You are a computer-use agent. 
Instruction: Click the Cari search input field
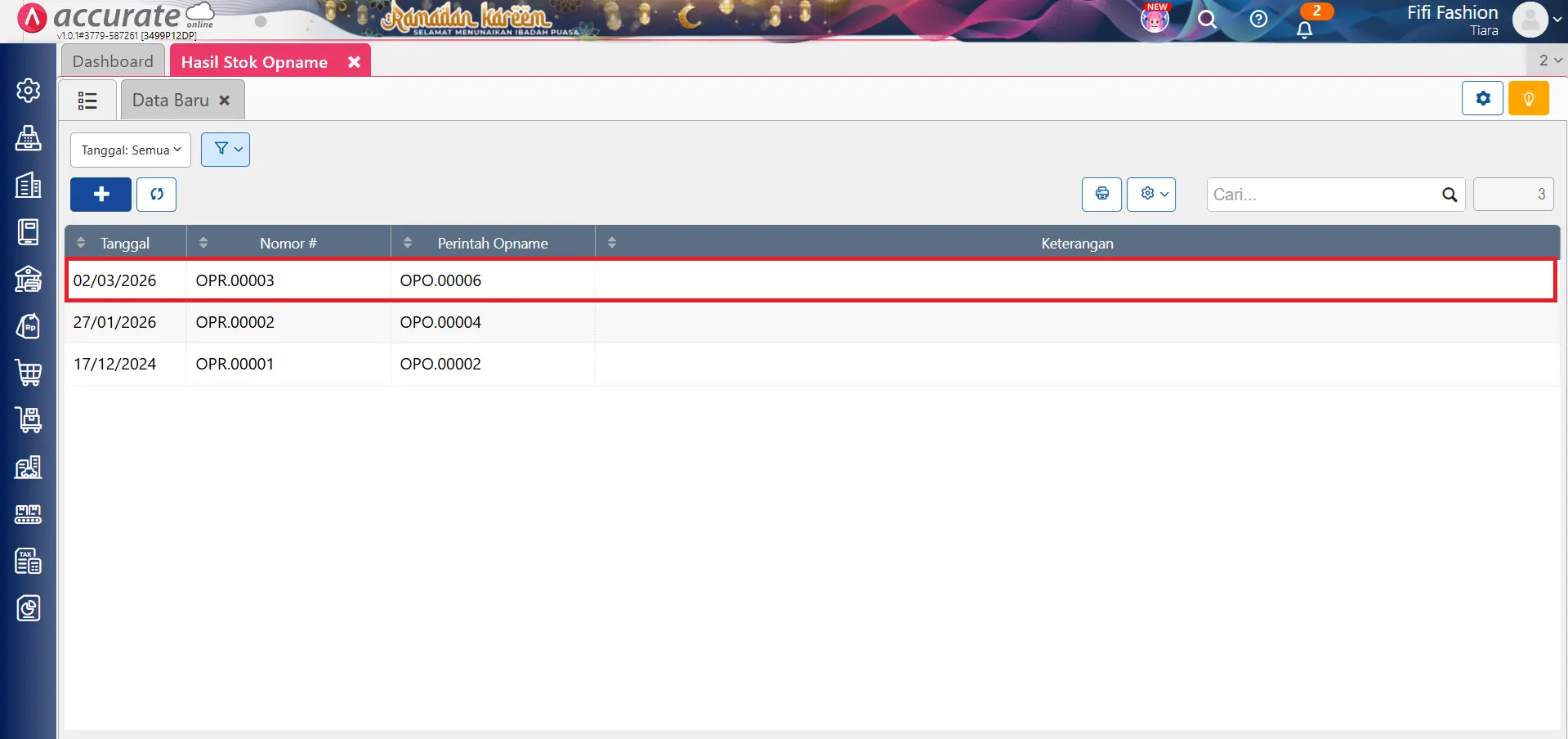(1324, 195)
